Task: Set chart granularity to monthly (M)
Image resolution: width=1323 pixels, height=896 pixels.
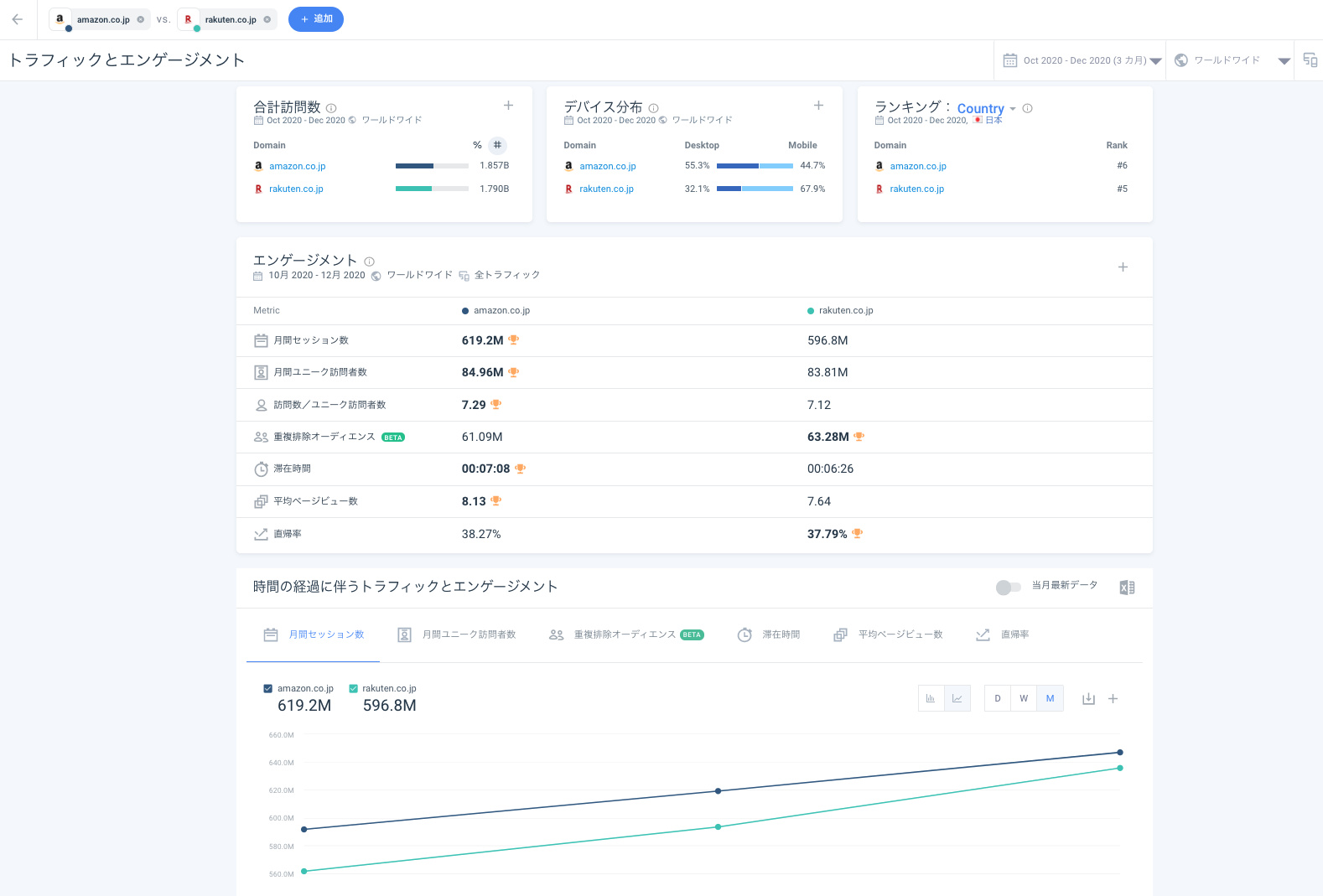Action: pos(1050,698)
